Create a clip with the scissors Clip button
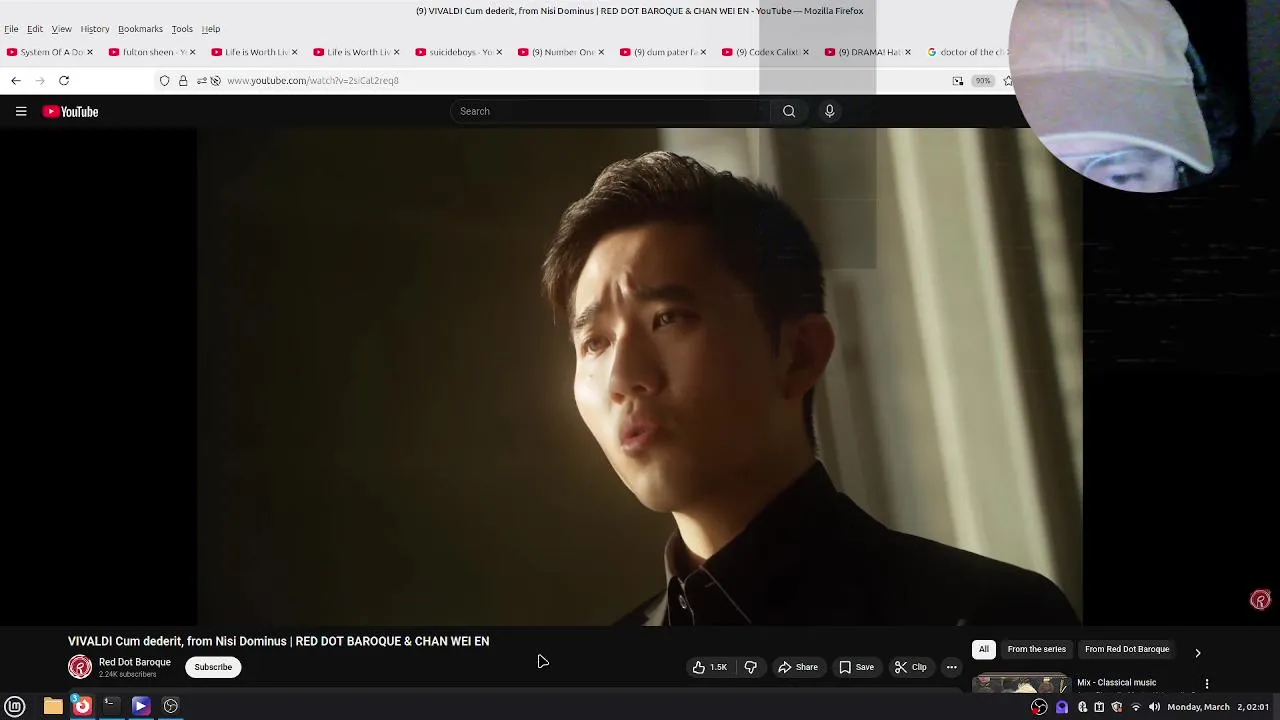The width and height of the screenshot is (1280, 720). 910,667
